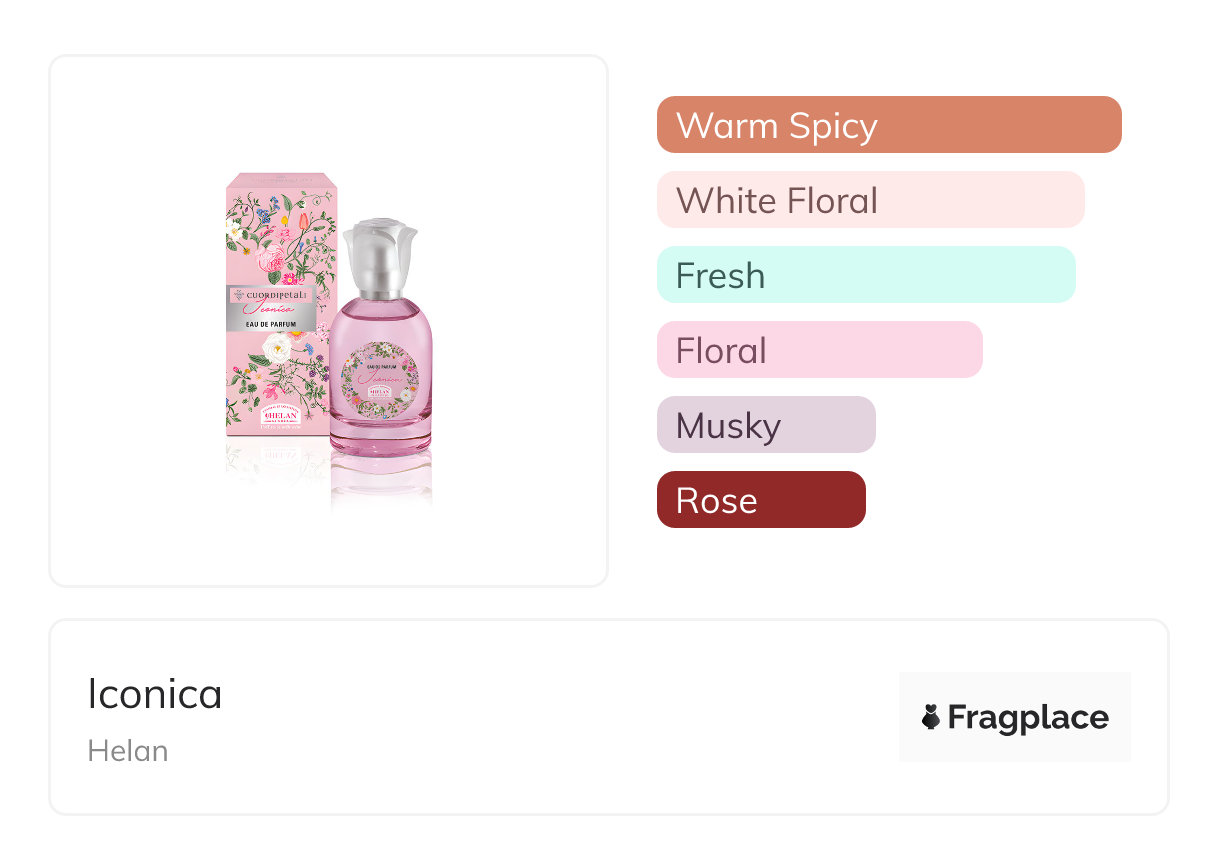Viewport: 1218px width, 864px height.
Task: Click the Fragplace perfume bottle logo icon
Action: pyautogui.click(x=931, y=717)
